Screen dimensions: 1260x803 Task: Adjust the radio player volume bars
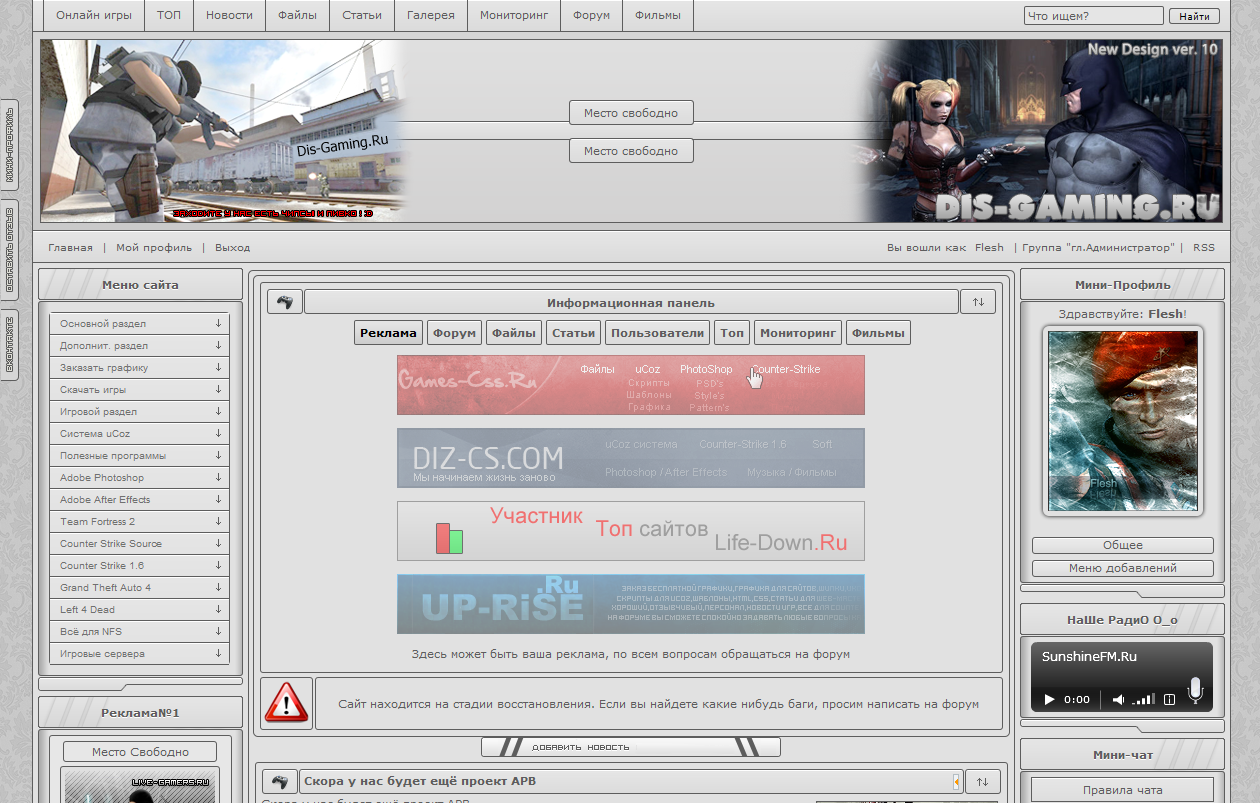click(x=1144, y=699)
